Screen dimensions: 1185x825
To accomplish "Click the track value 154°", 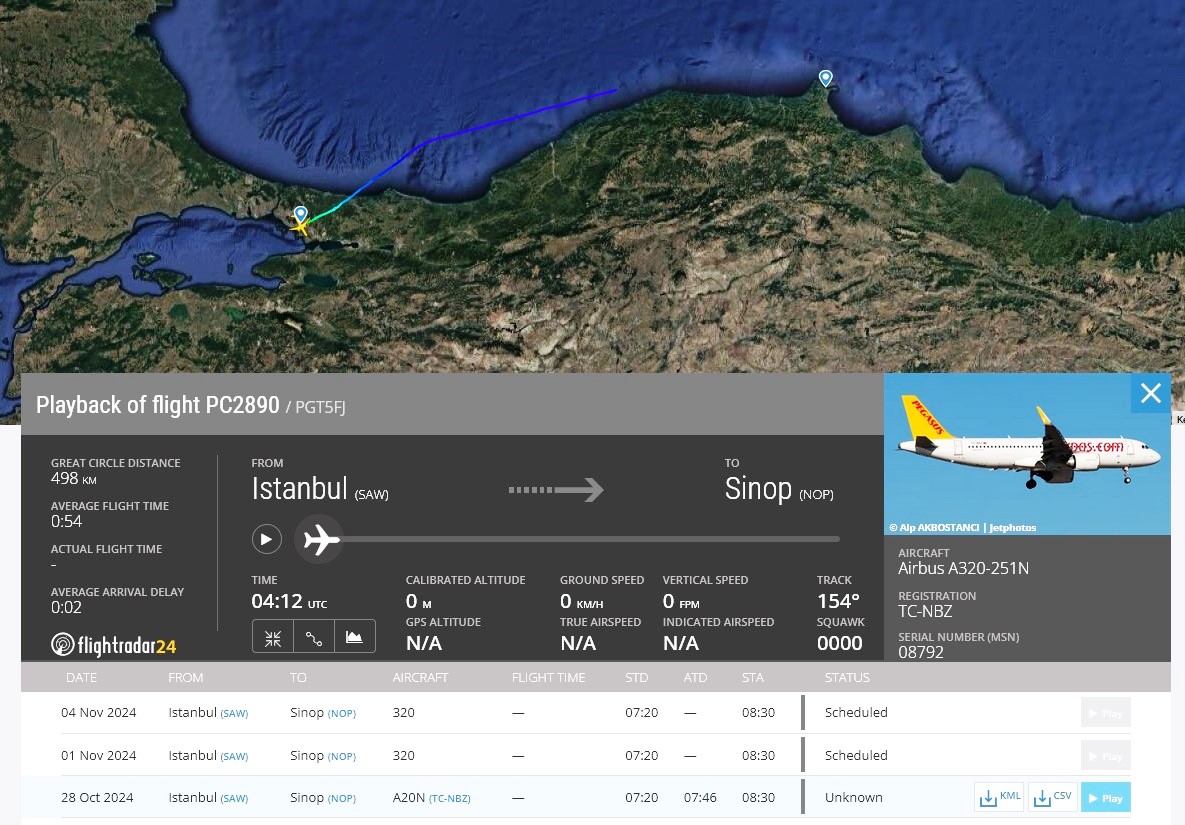I will pyautogui.click(x=838, y=601).
